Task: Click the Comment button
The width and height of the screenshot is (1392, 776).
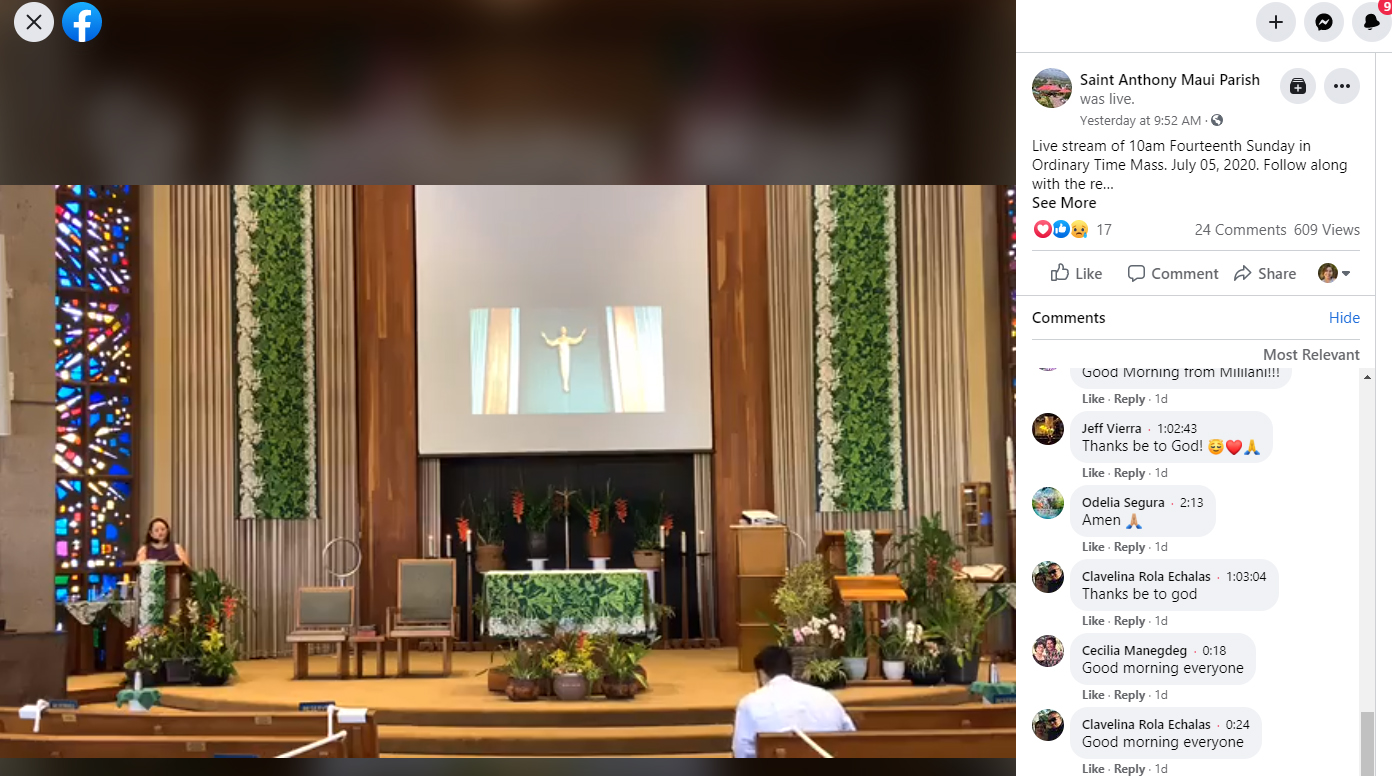Action: (1173, 274)
